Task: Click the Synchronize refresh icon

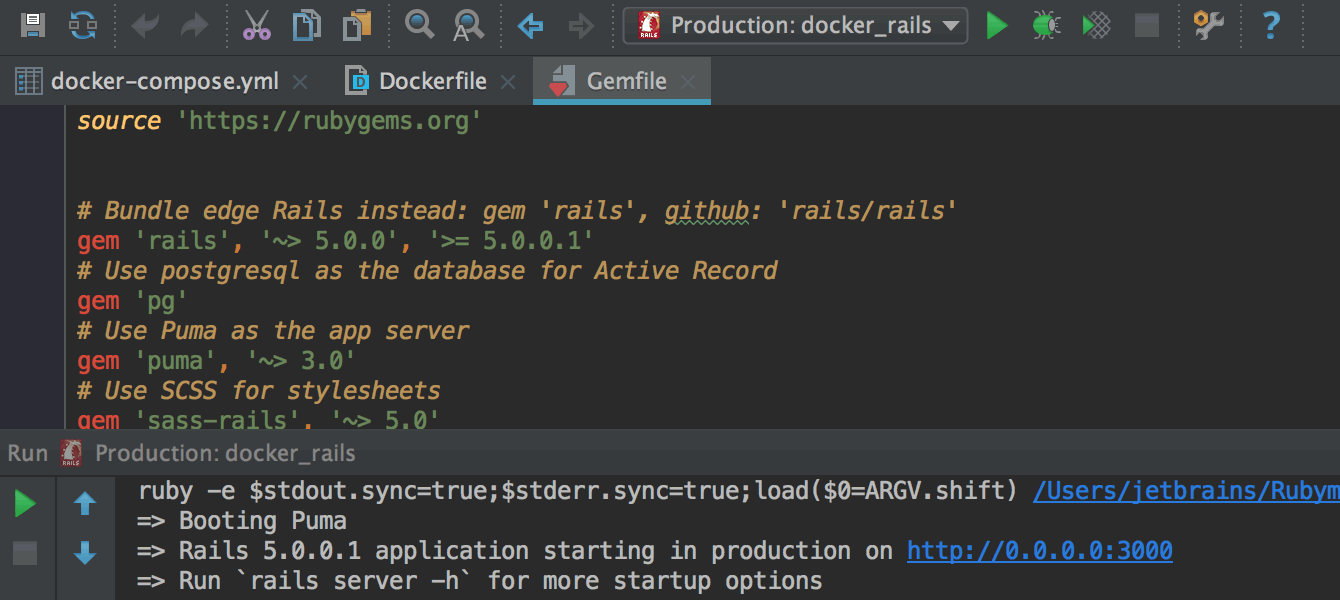Action: click(84, 25)
